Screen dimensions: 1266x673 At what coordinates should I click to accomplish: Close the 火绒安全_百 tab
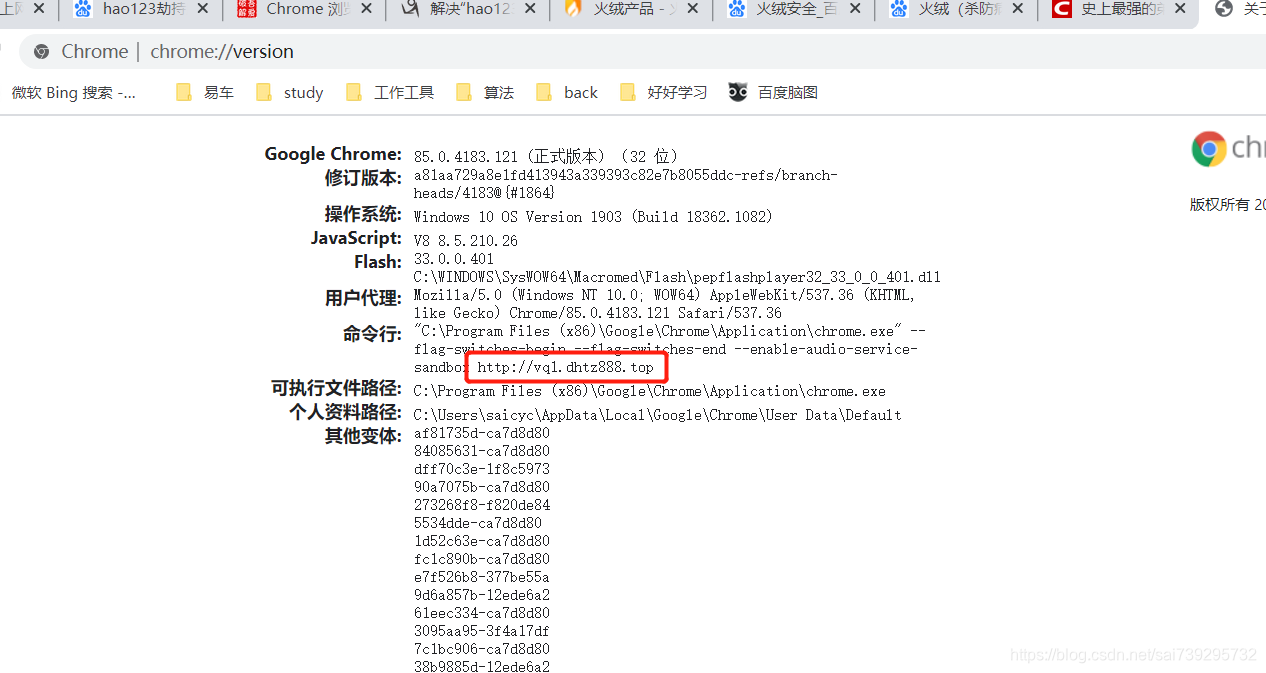coord(855,9)
